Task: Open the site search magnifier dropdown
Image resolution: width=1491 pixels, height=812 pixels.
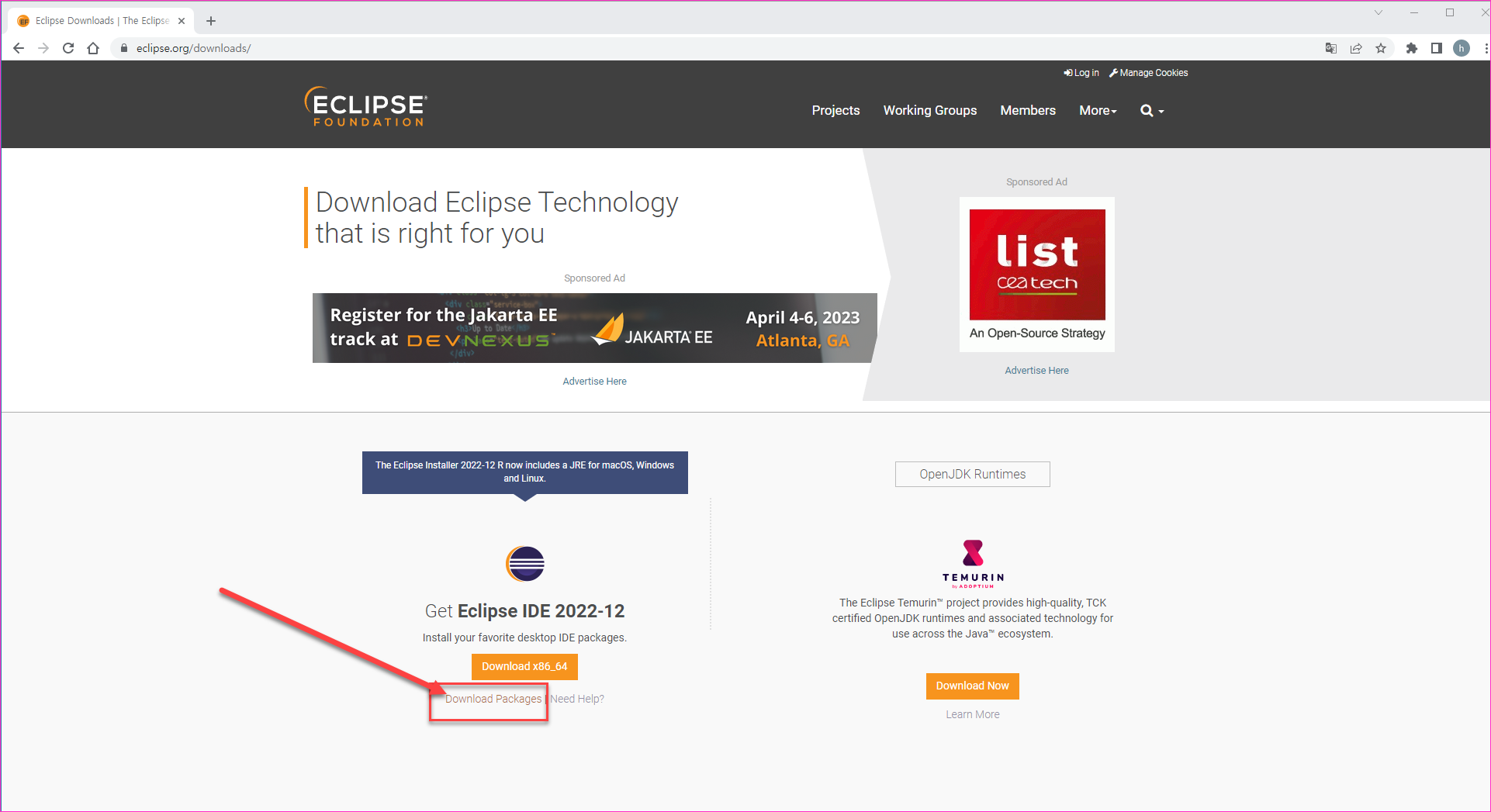Action: pyautogui.click(x=1152, y=111)
